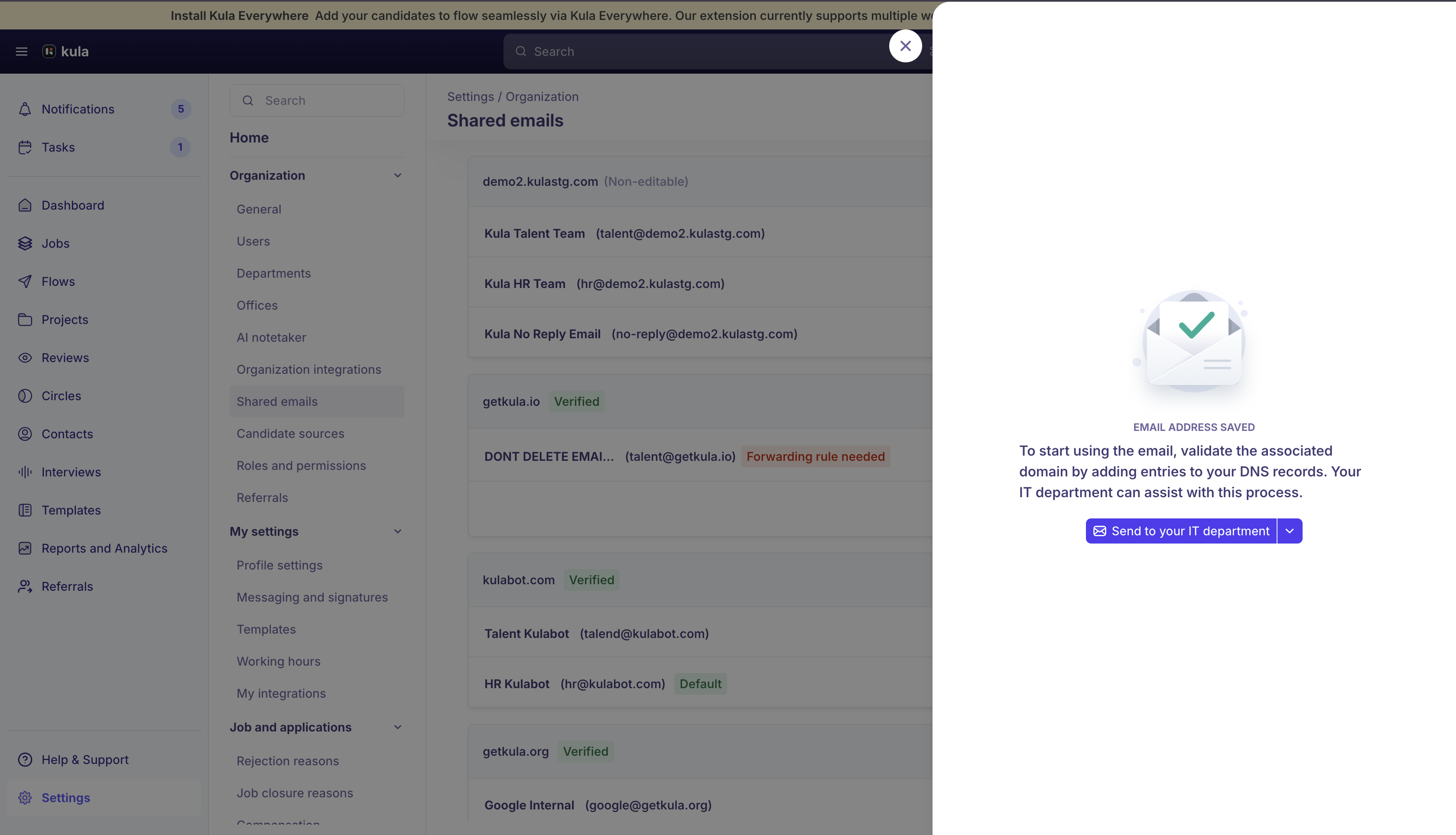Click the Flows paper plane icon
The height and width of the screenshot is (835, 1456).
(x=25, y=281)
